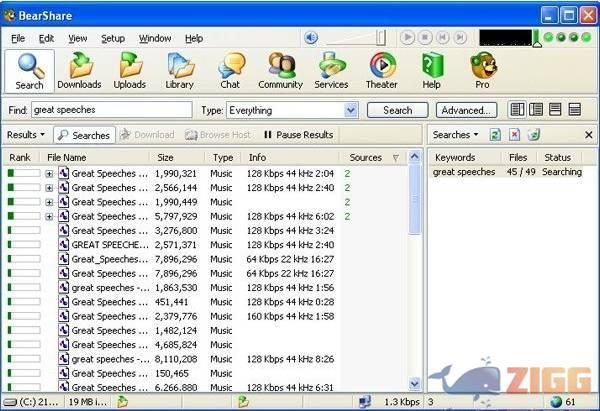The width and height of the screenshot is (600, 411).
Task: Open the Library view
Action: coord(179,71)
